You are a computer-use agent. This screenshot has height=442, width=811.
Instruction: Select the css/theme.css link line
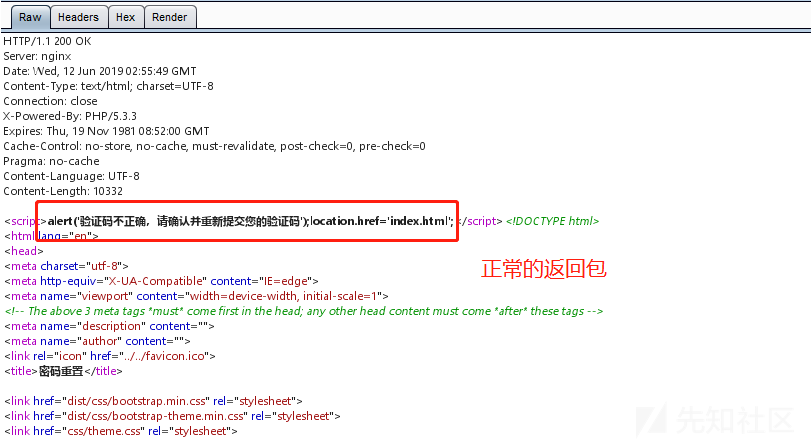point(121,431)
